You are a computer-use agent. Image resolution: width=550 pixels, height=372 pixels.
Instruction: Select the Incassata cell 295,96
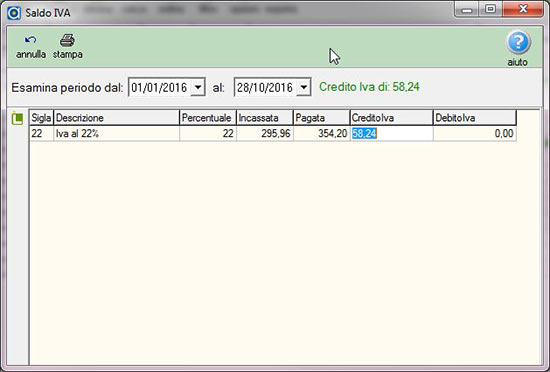(265, 134)
